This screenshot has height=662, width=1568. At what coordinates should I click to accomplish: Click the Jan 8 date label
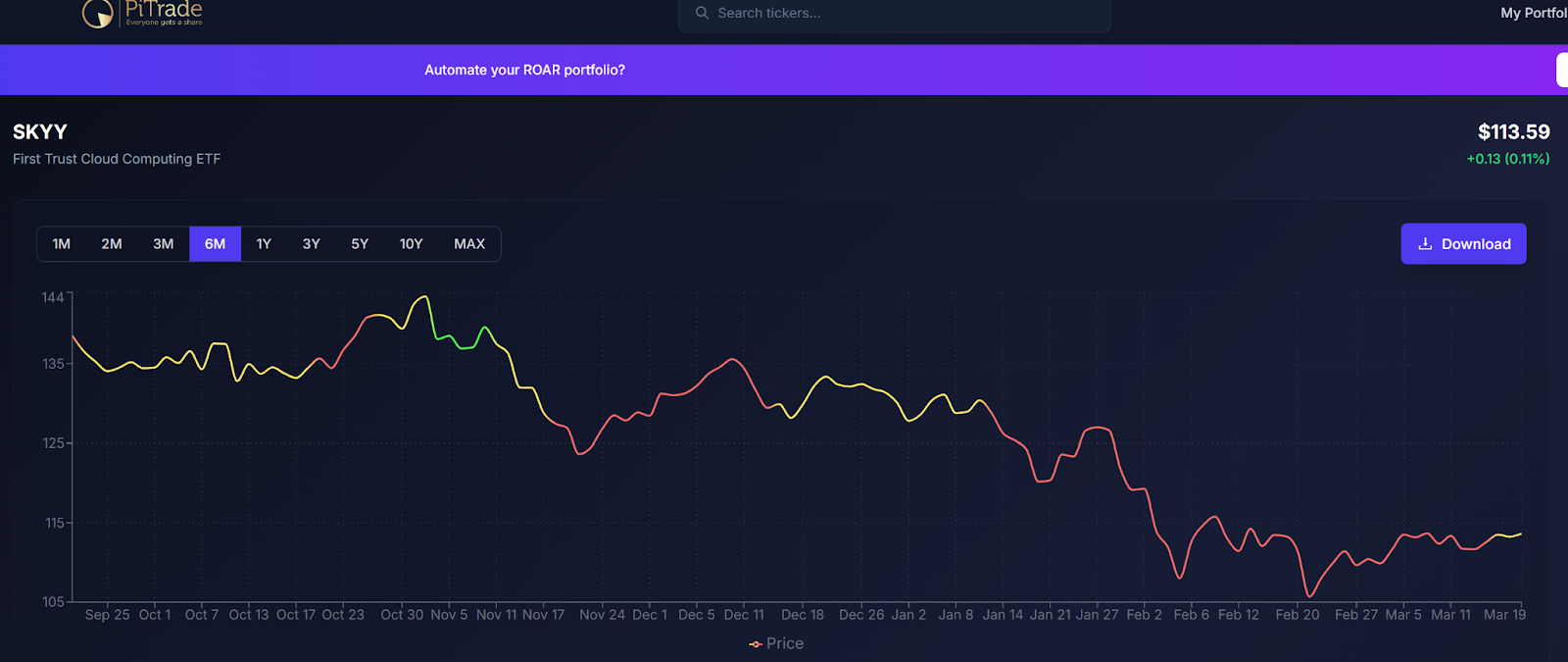[955, 615]
